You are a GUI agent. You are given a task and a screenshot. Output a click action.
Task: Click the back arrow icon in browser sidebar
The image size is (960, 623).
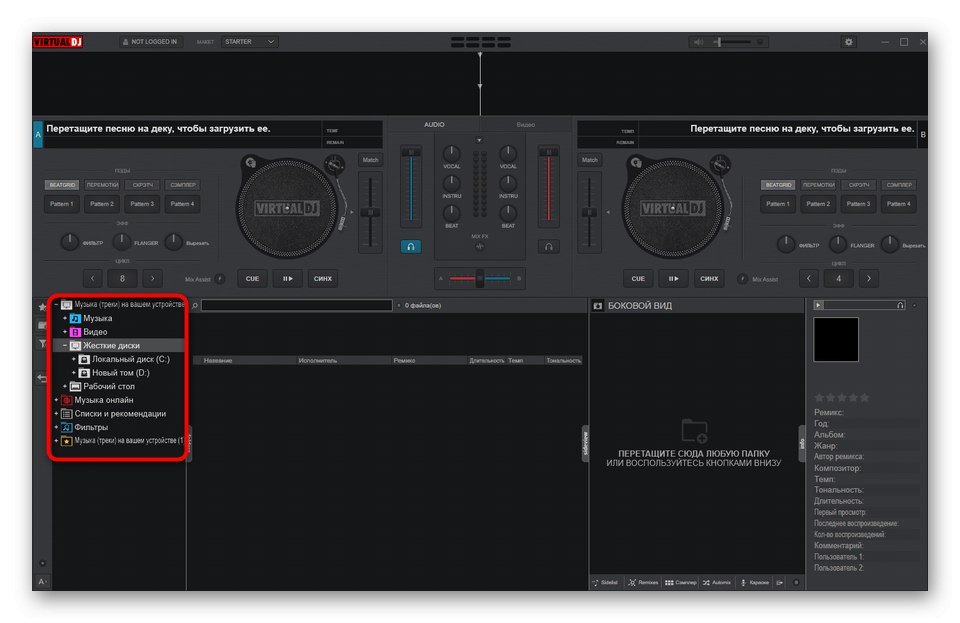click(x=42, y=378)
